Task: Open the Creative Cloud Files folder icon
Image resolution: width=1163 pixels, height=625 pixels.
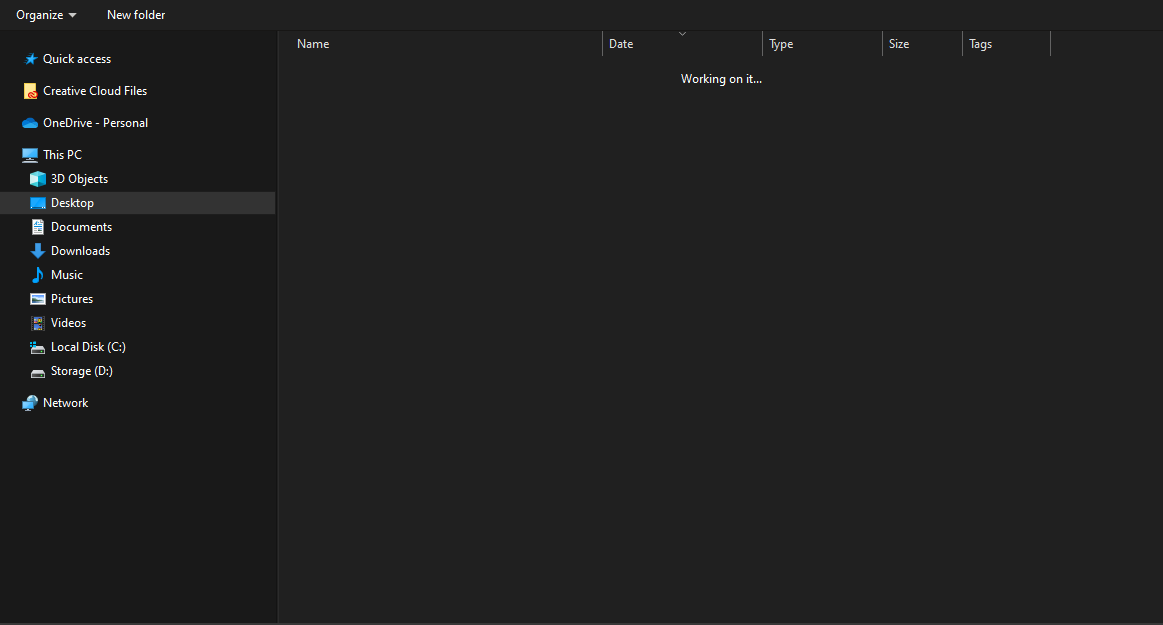Action: click(29, 90)
